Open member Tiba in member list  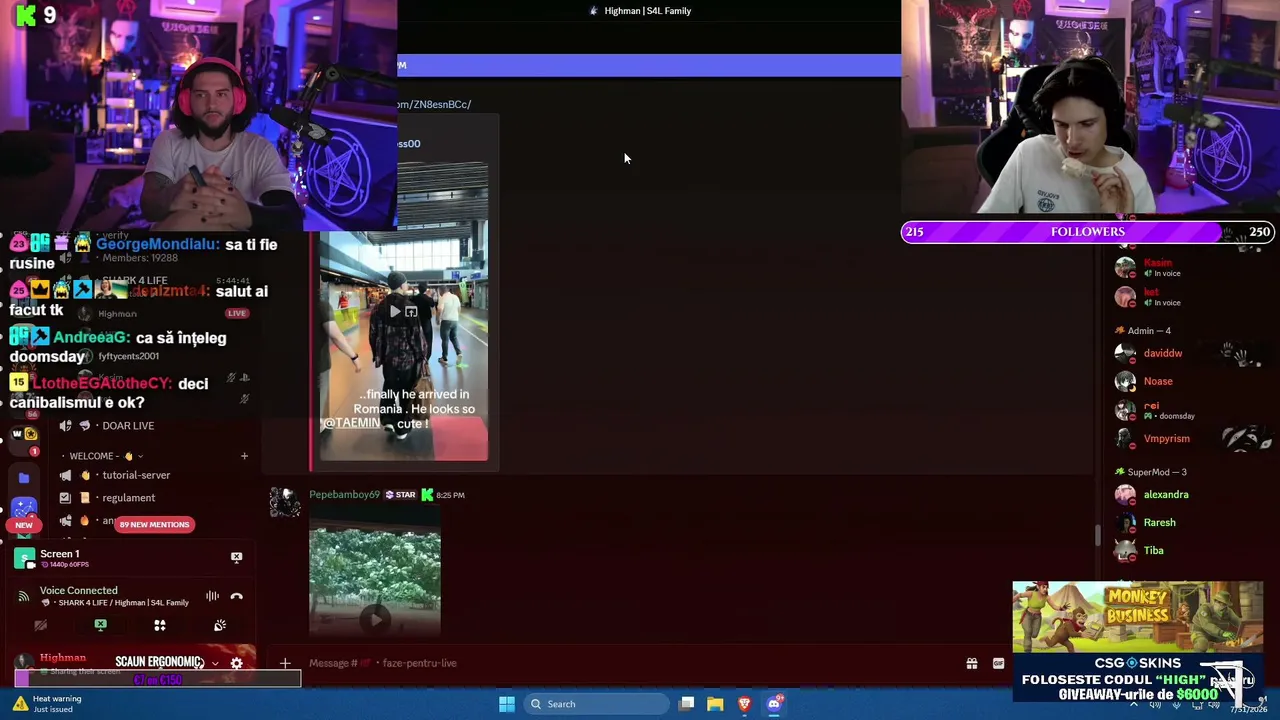point(1154,551)
